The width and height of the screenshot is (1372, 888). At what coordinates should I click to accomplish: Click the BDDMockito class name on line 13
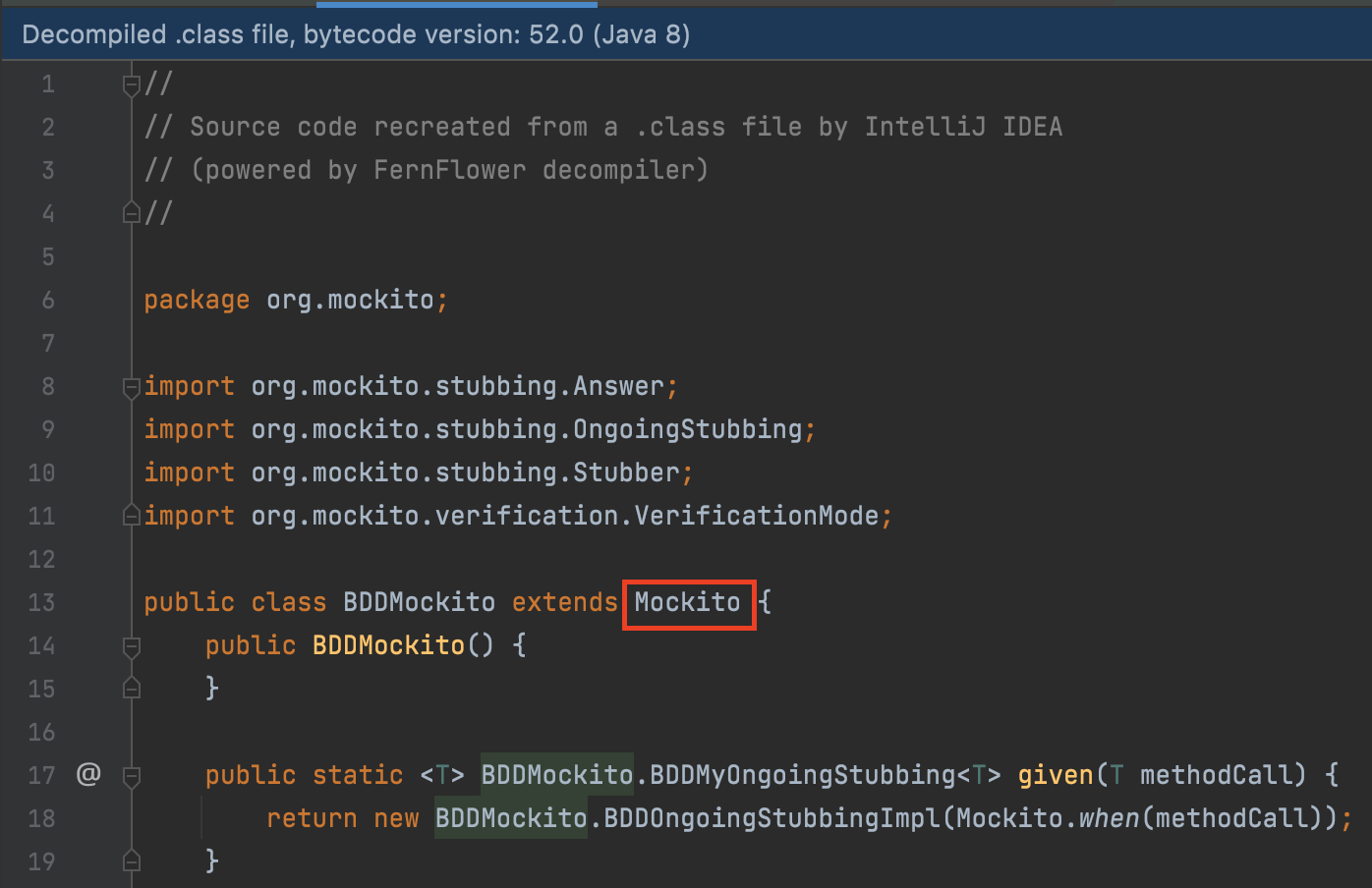point(420,602)
